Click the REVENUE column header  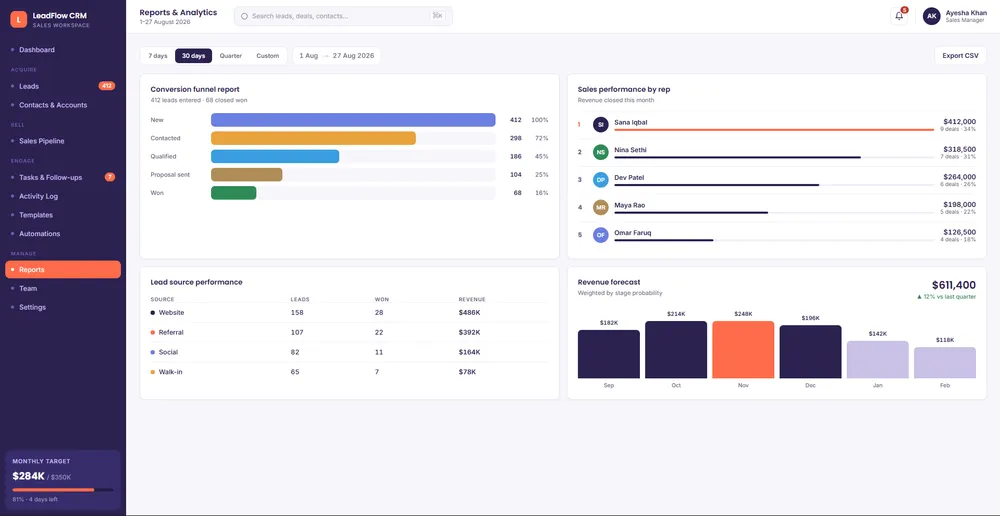pos(472,299)
